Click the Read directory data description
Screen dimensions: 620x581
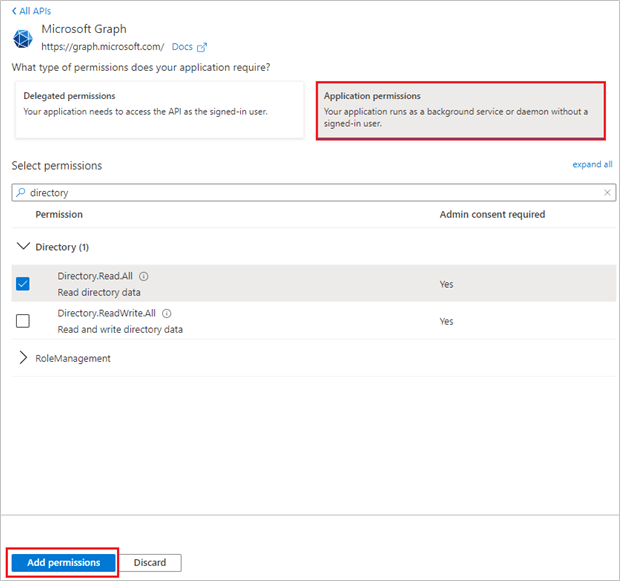coord(99,292)
